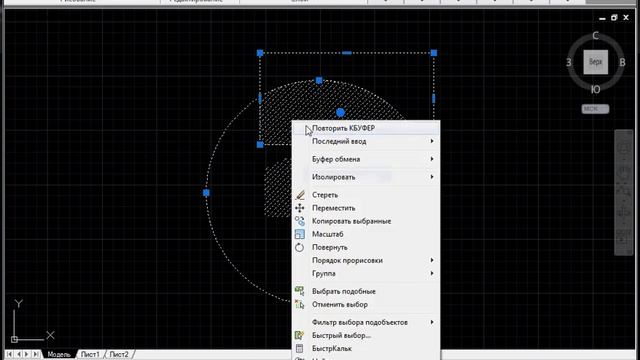Click the Отменить выбор menu entry text
The image size is (640, 360).
(340, 304)
